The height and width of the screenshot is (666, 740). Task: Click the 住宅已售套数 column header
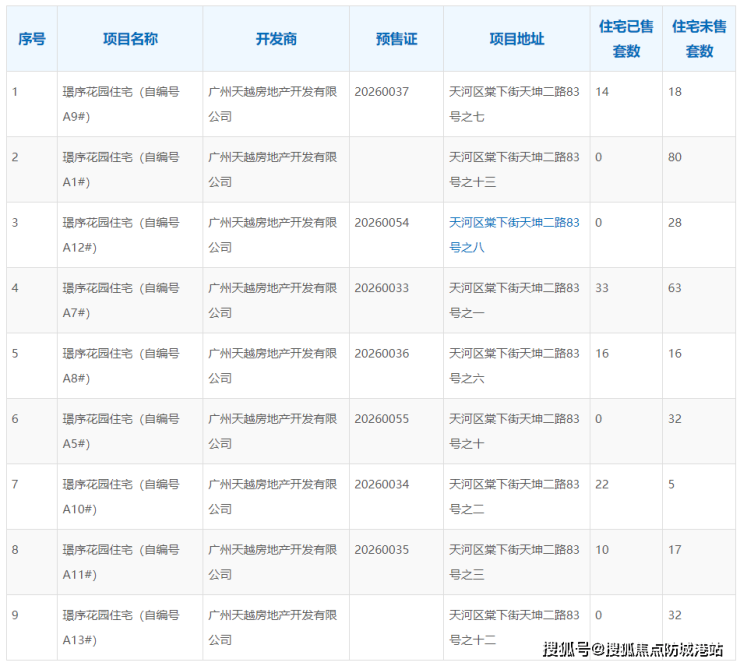click(x=626, y=39)
